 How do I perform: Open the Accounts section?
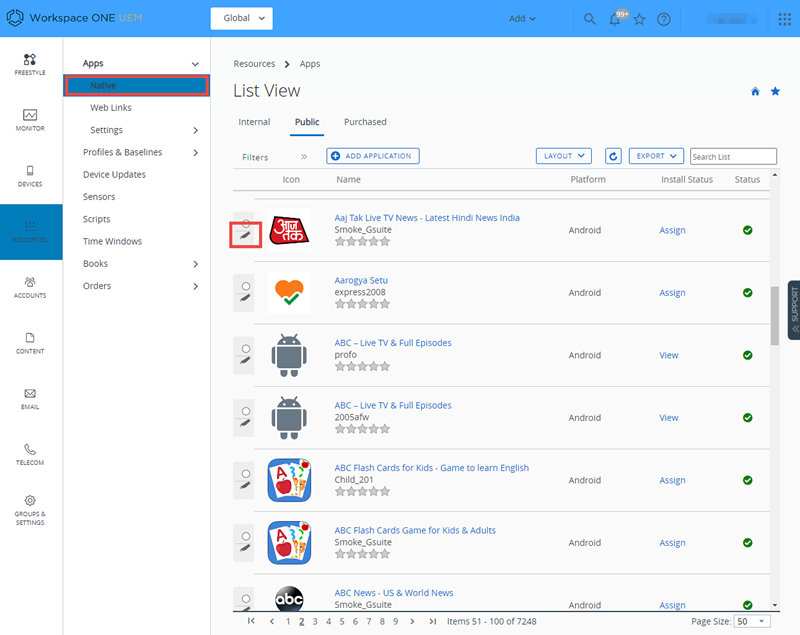point(30,288)
